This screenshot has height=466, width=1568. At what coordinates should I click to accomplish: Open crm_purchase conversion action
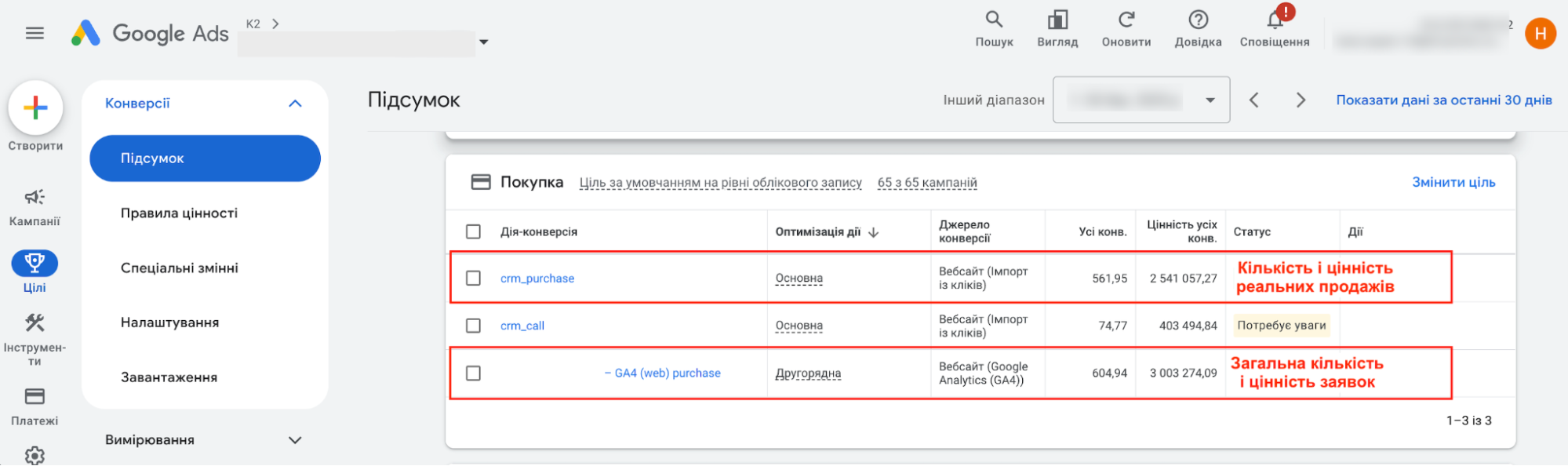click(x=537, y=279)
